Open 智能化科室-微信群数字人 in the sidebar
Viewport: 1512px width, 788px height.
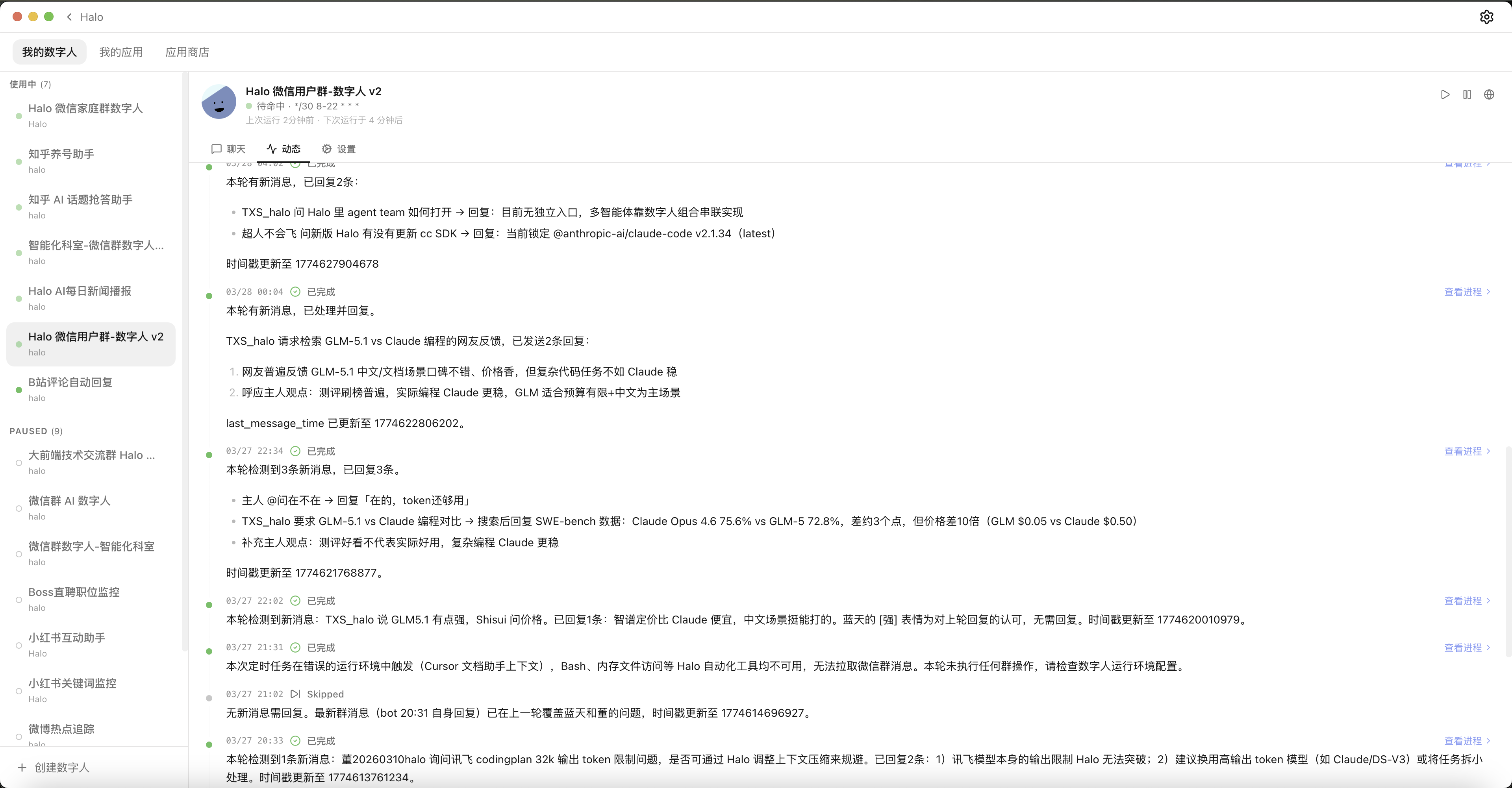pyautogui.click(x=91, y=253)
